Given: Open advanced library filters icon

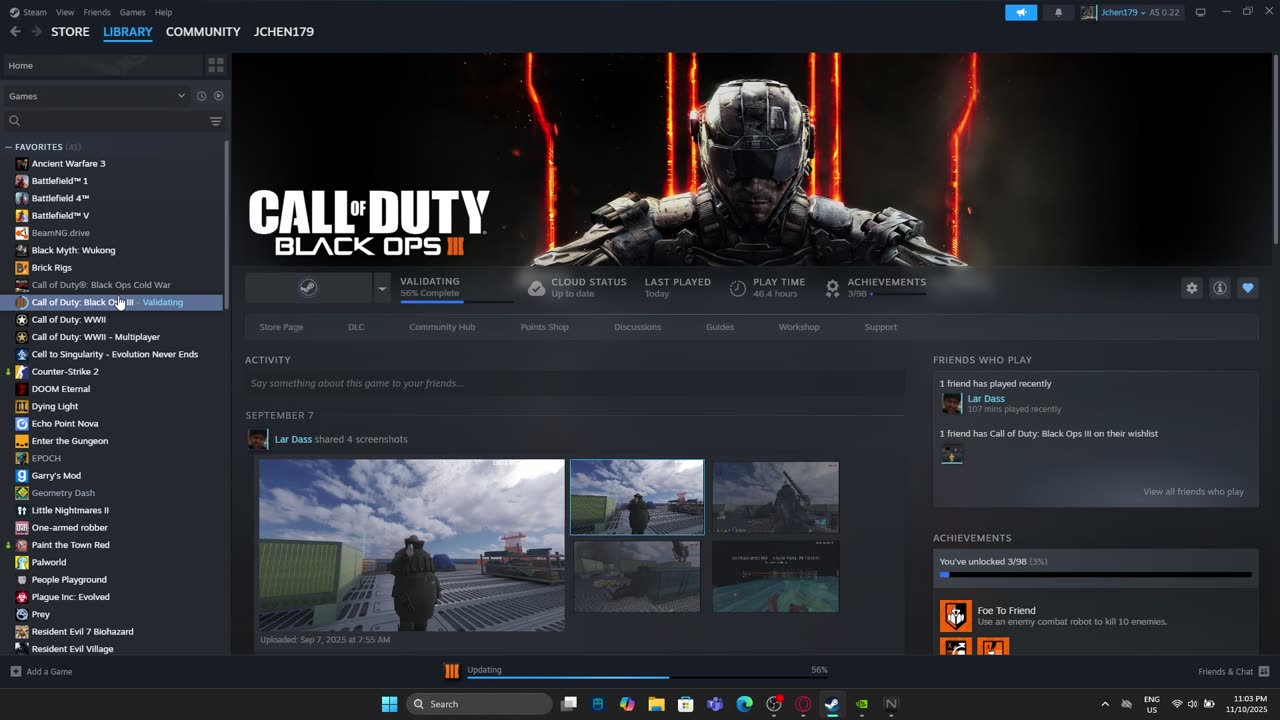Looking at the screenshot, I should [x=215, y=121].
